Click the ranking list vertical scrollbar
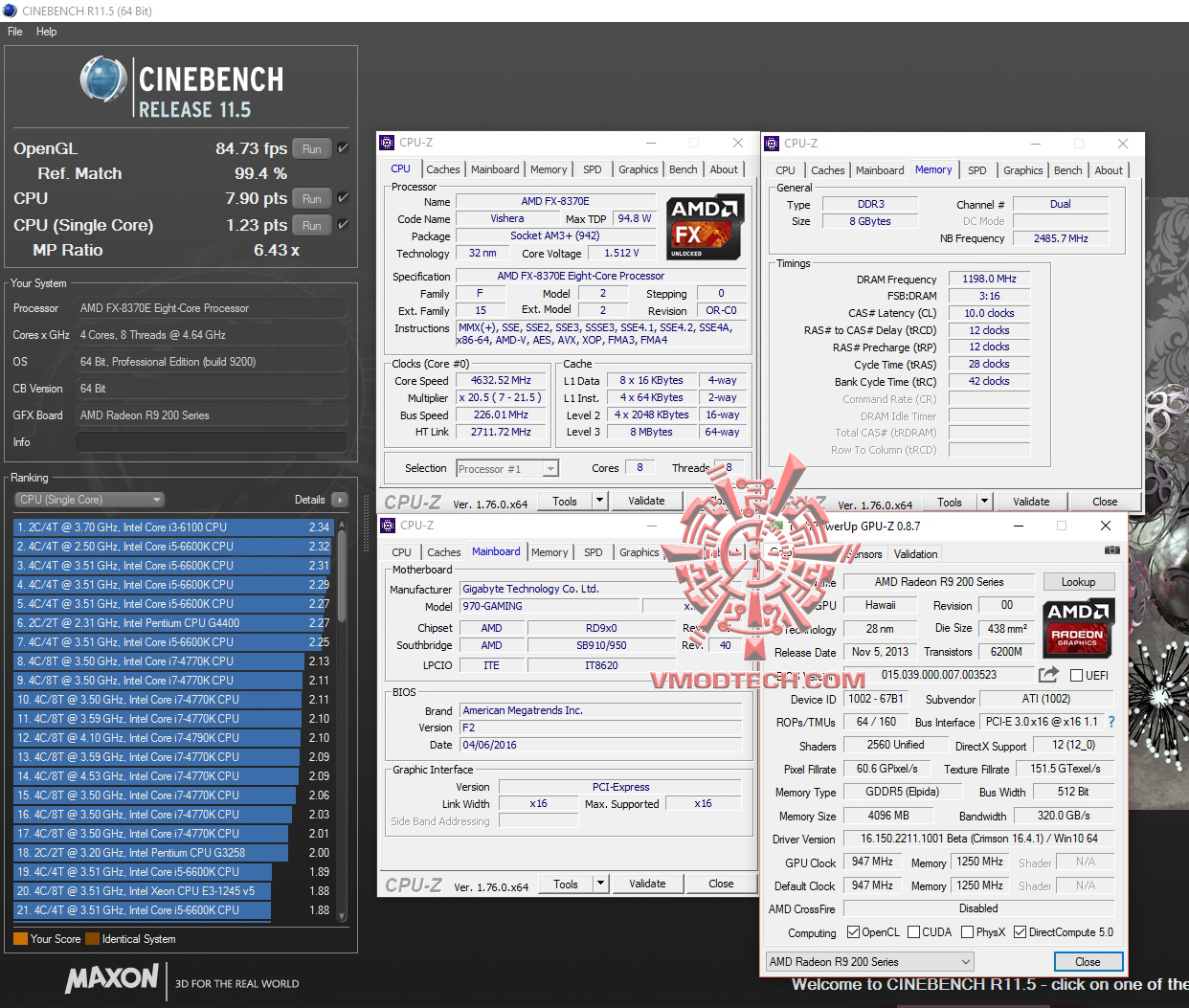The width and height of the screenshot is (1189, 1008). click(341, 720)
